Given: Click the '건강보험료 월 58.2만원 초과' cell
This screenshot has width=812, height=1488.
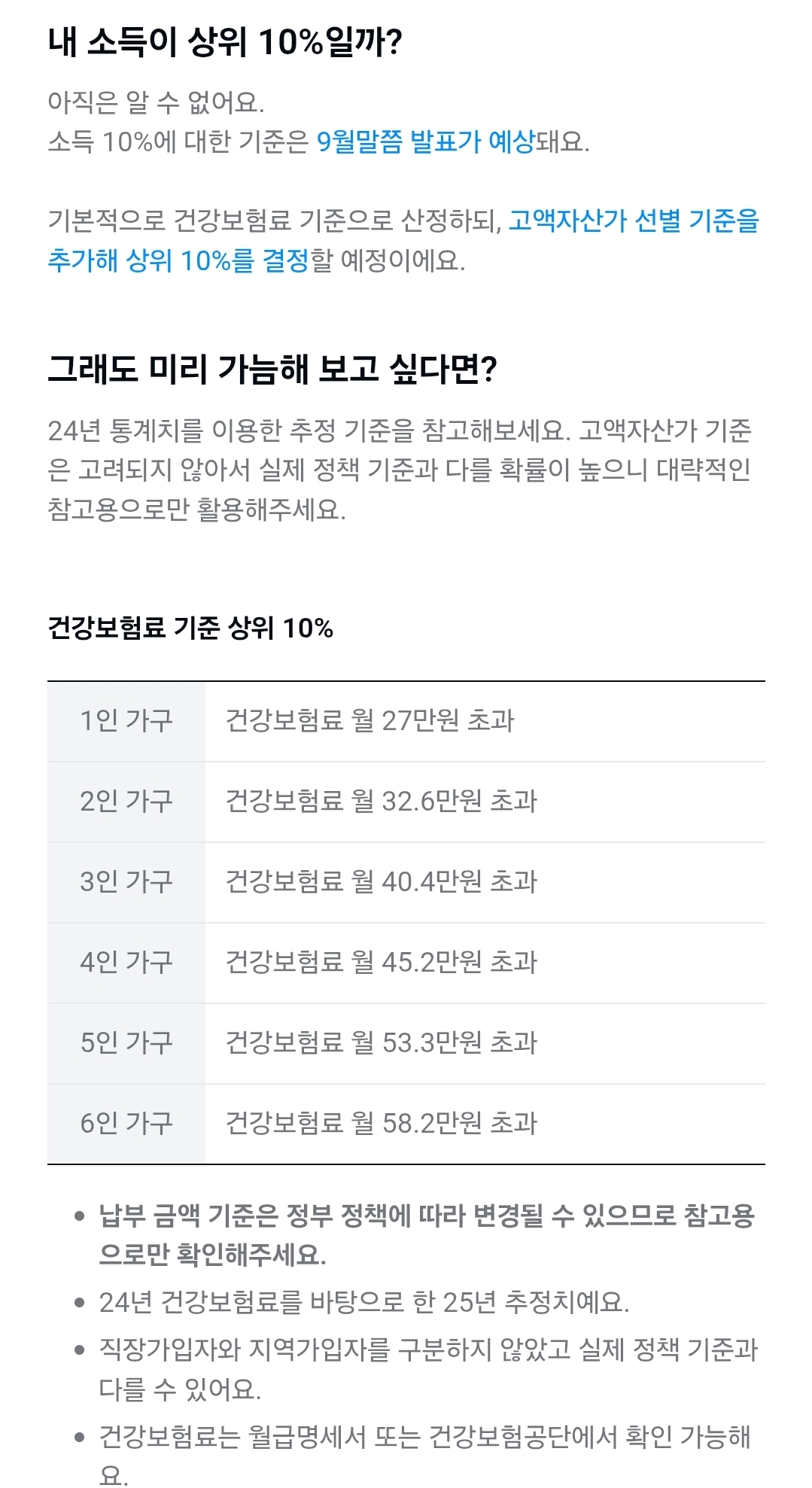Looking at the screenshot, I should click(381, 1124).
